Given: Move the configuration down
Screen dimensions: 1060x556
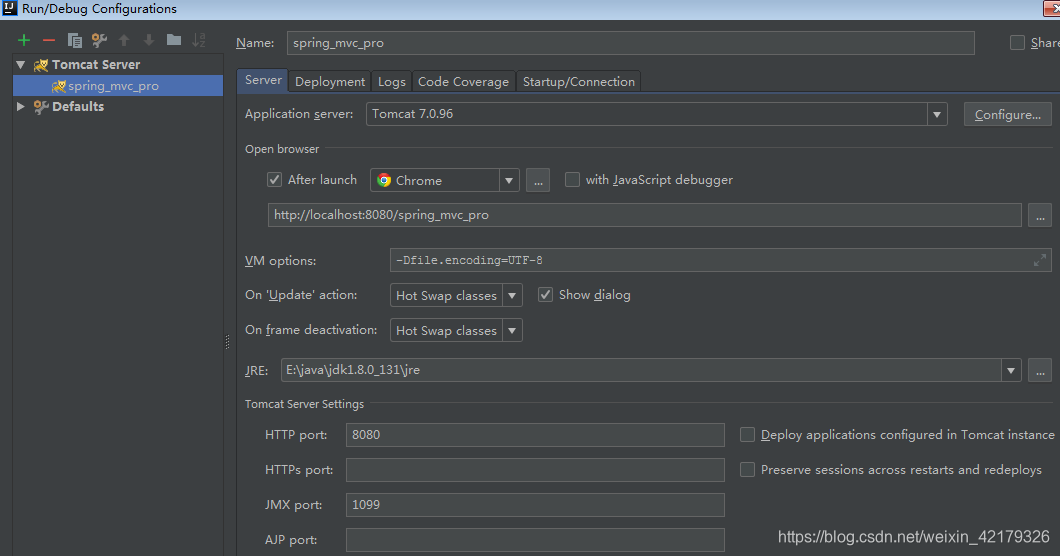Looking at the screenshot, I should click(x=149, y=41).
